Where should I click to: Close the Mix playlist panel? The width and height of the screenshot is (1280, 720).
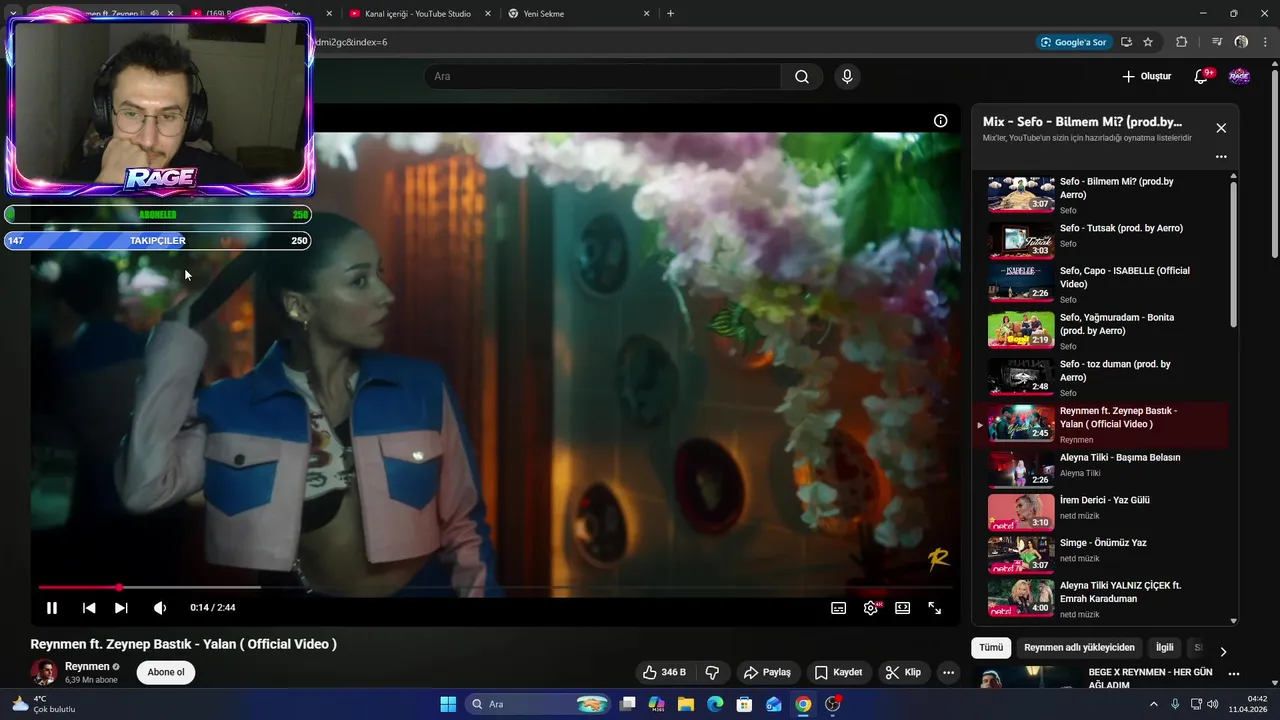pos(1221,128)
